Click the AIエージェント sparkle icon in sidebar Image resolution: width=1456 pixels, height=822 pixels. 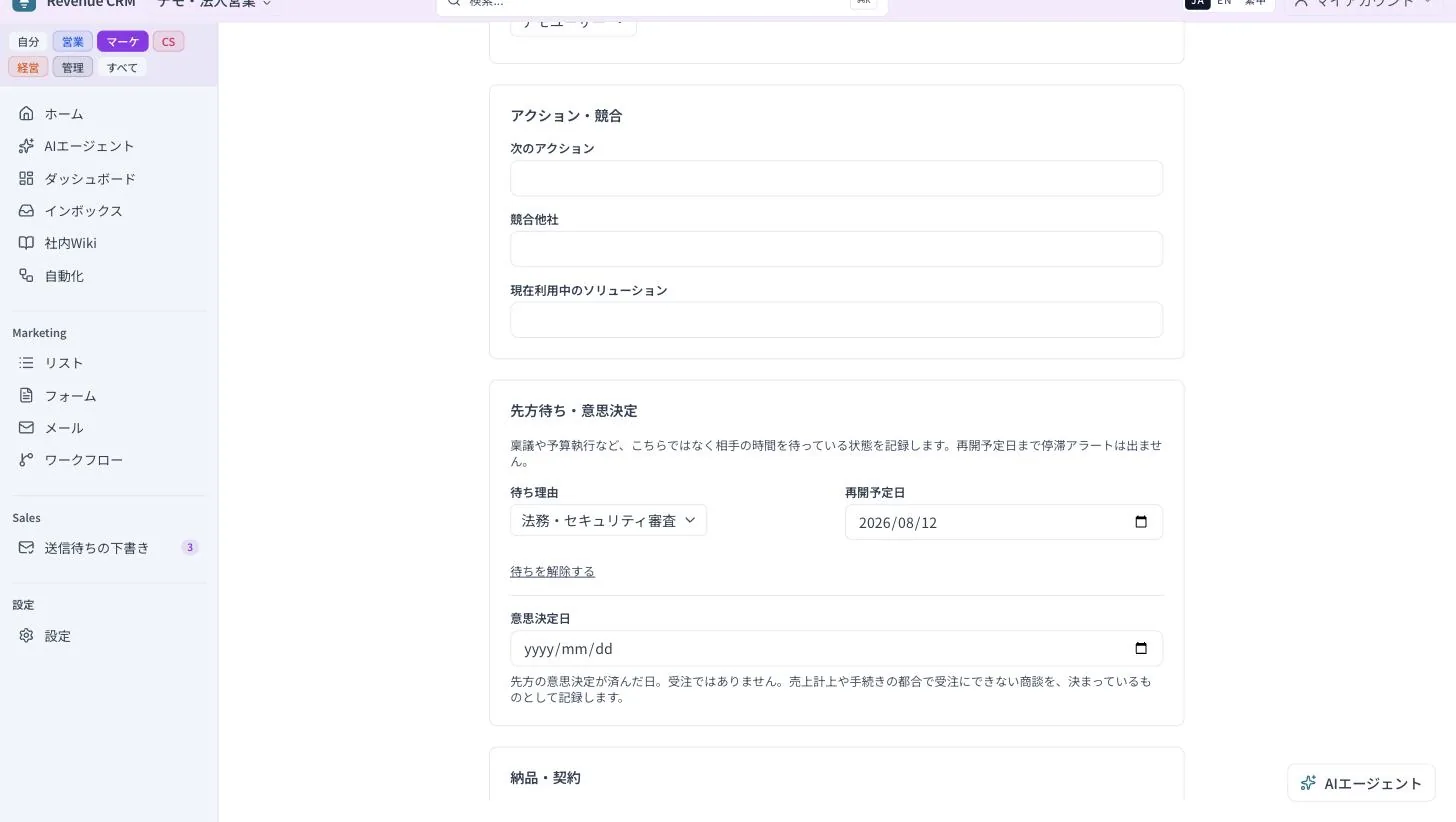coord(26,146)
